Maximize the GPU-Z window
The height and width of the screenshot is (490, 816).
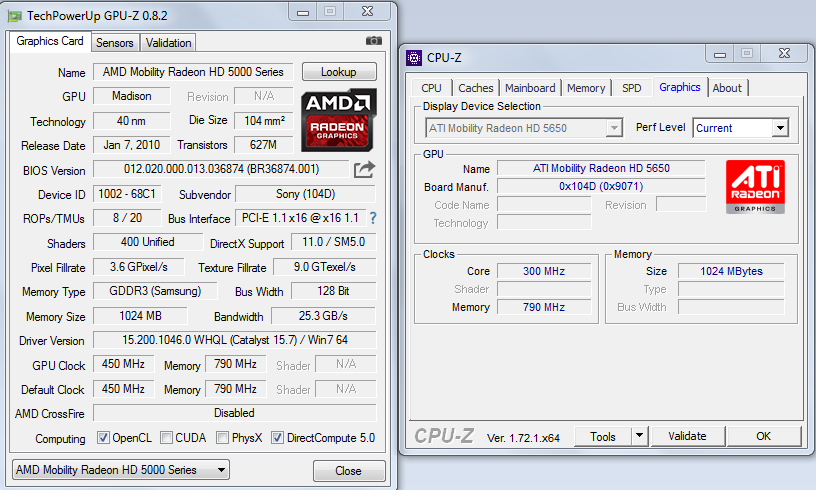coord(330,11)
